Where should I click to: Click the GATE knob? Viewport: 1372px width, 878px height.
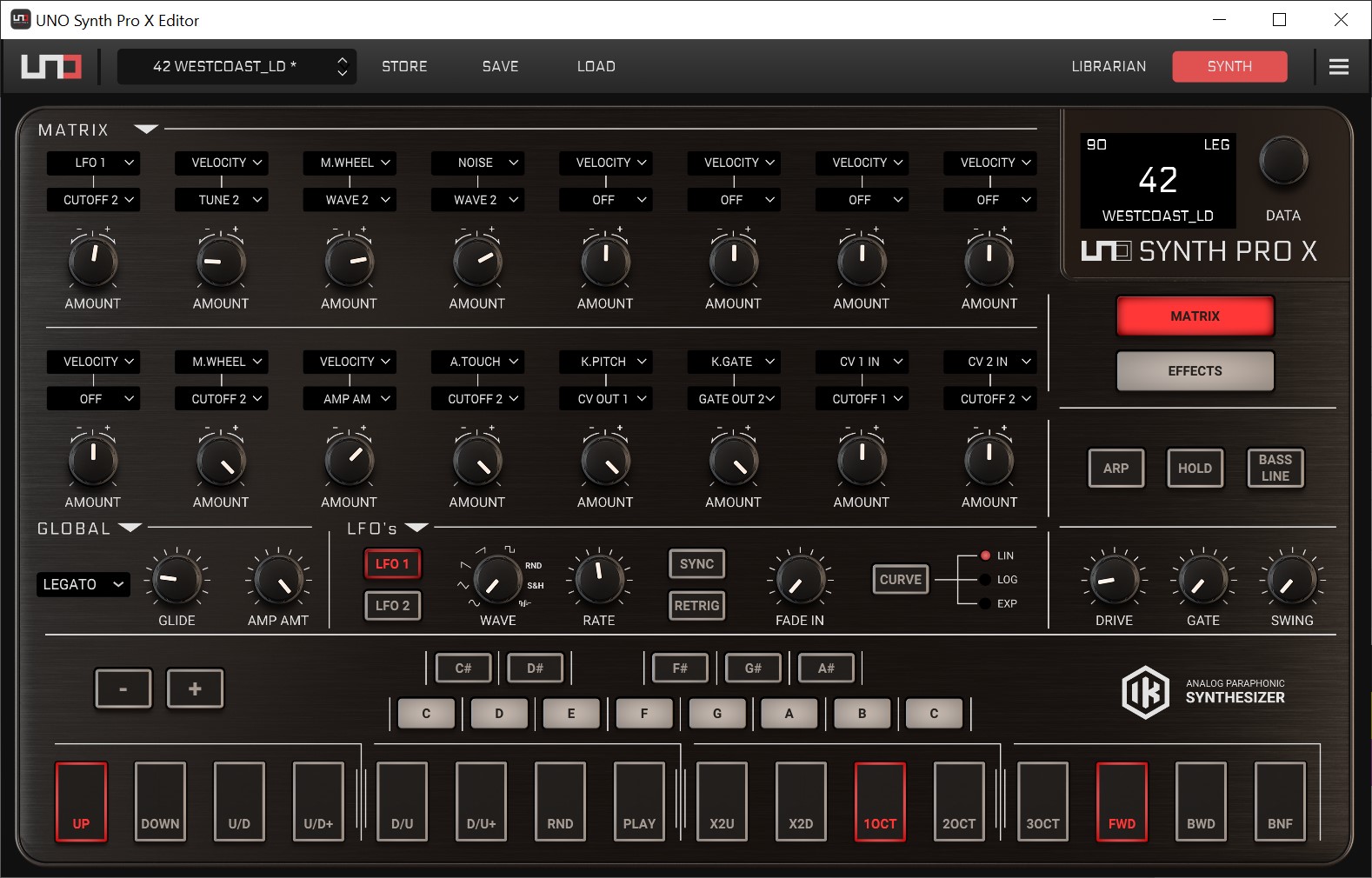[1203, 580]
